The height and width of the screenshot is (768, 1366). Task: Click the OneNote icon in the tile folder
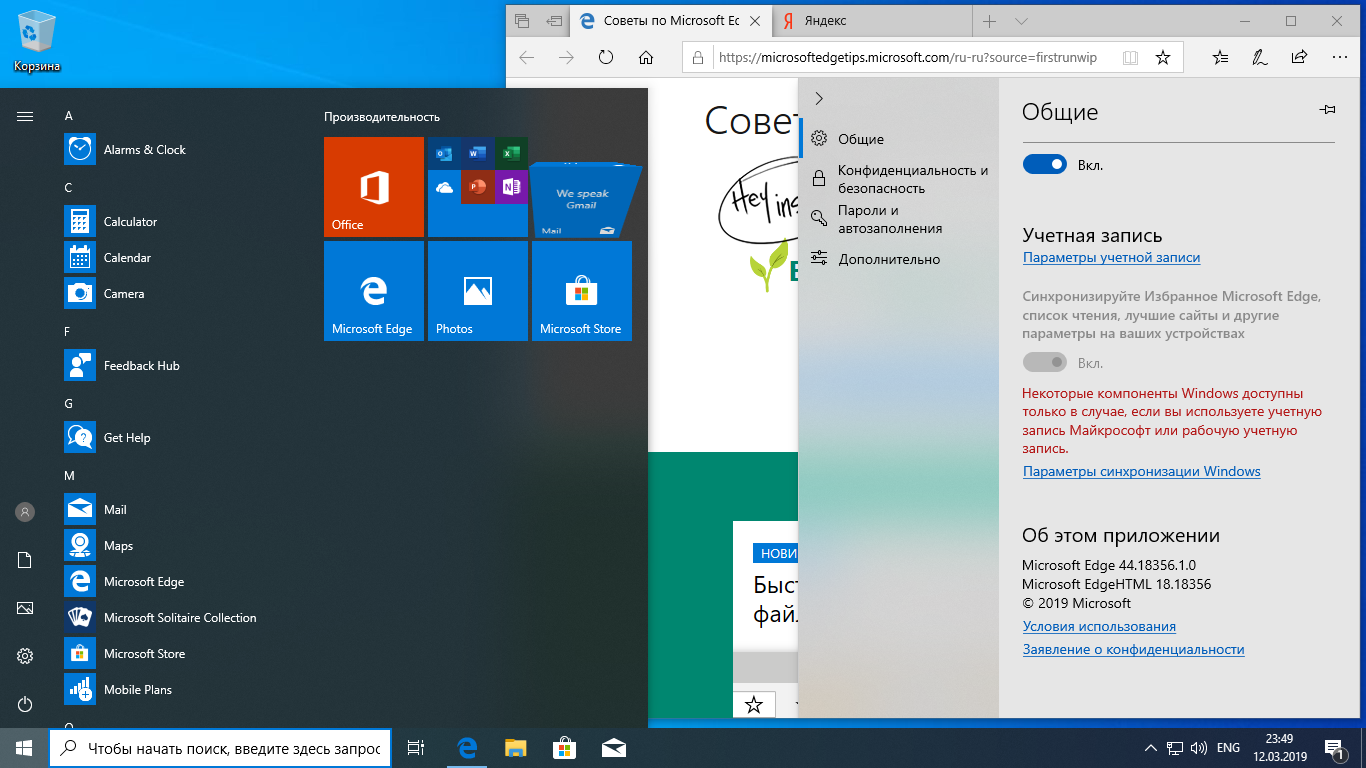(510, 187)
